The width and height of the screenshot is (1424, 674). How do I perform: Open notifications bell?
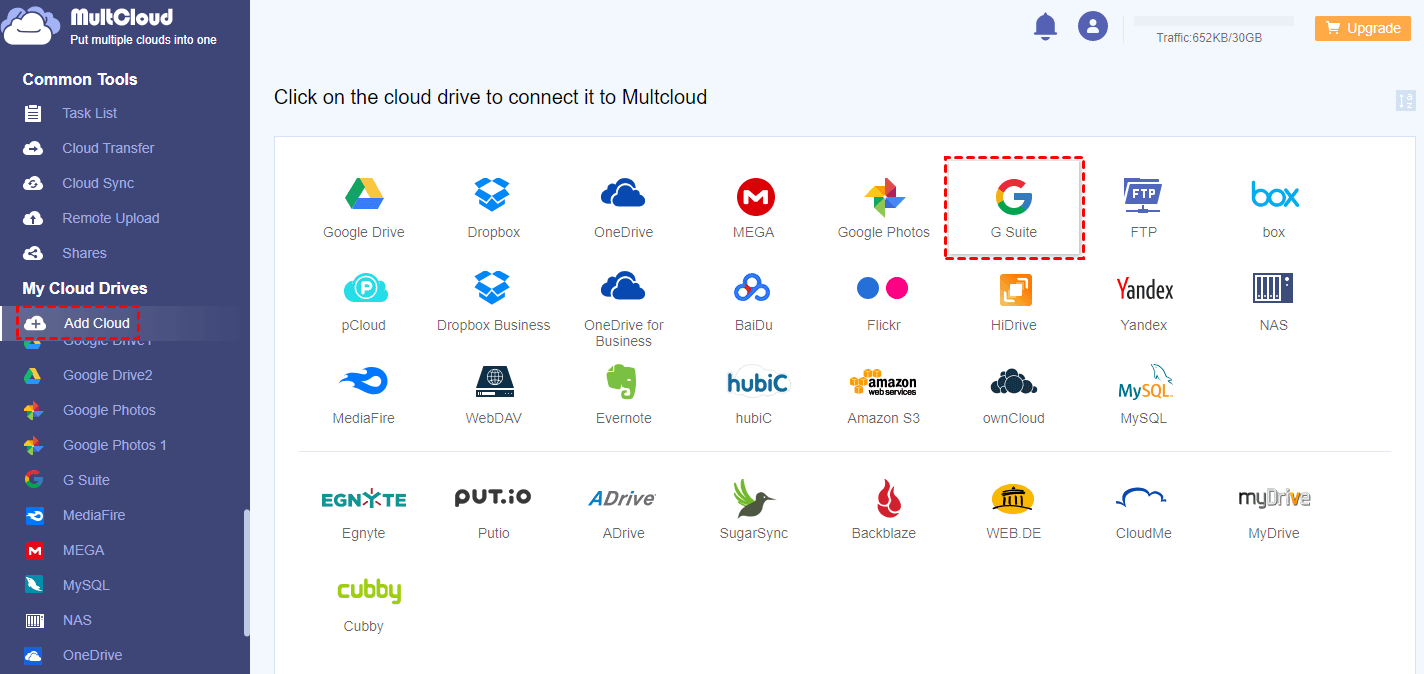click(x=1045, y=26)
